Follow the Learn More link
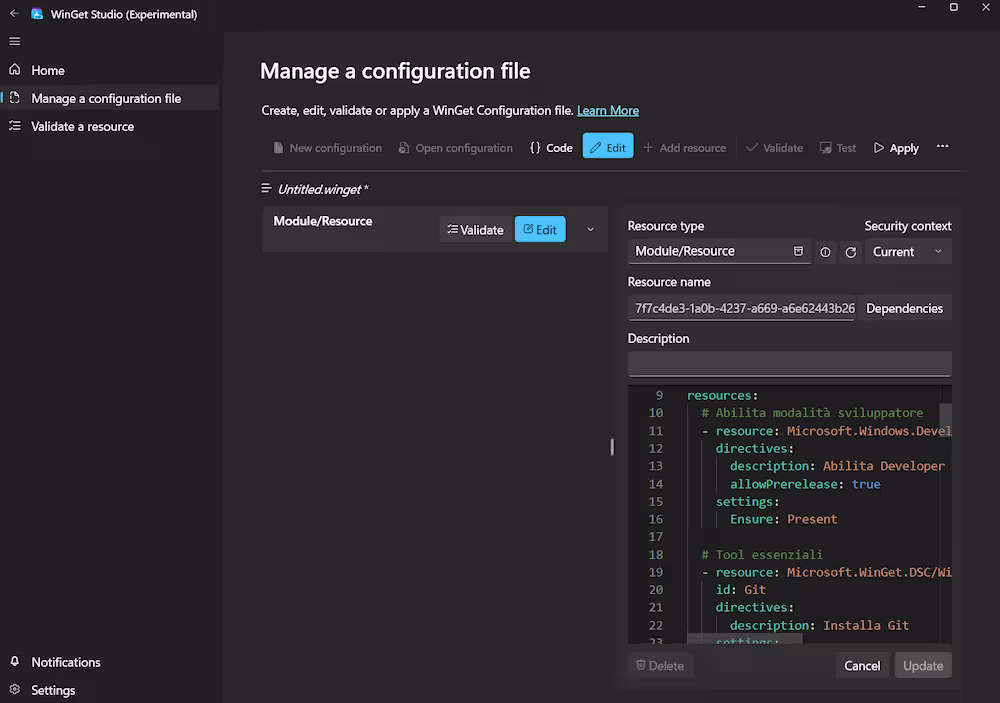This screenshot has height=703, width=1000. pyautogui.click(x=608, y=111)
